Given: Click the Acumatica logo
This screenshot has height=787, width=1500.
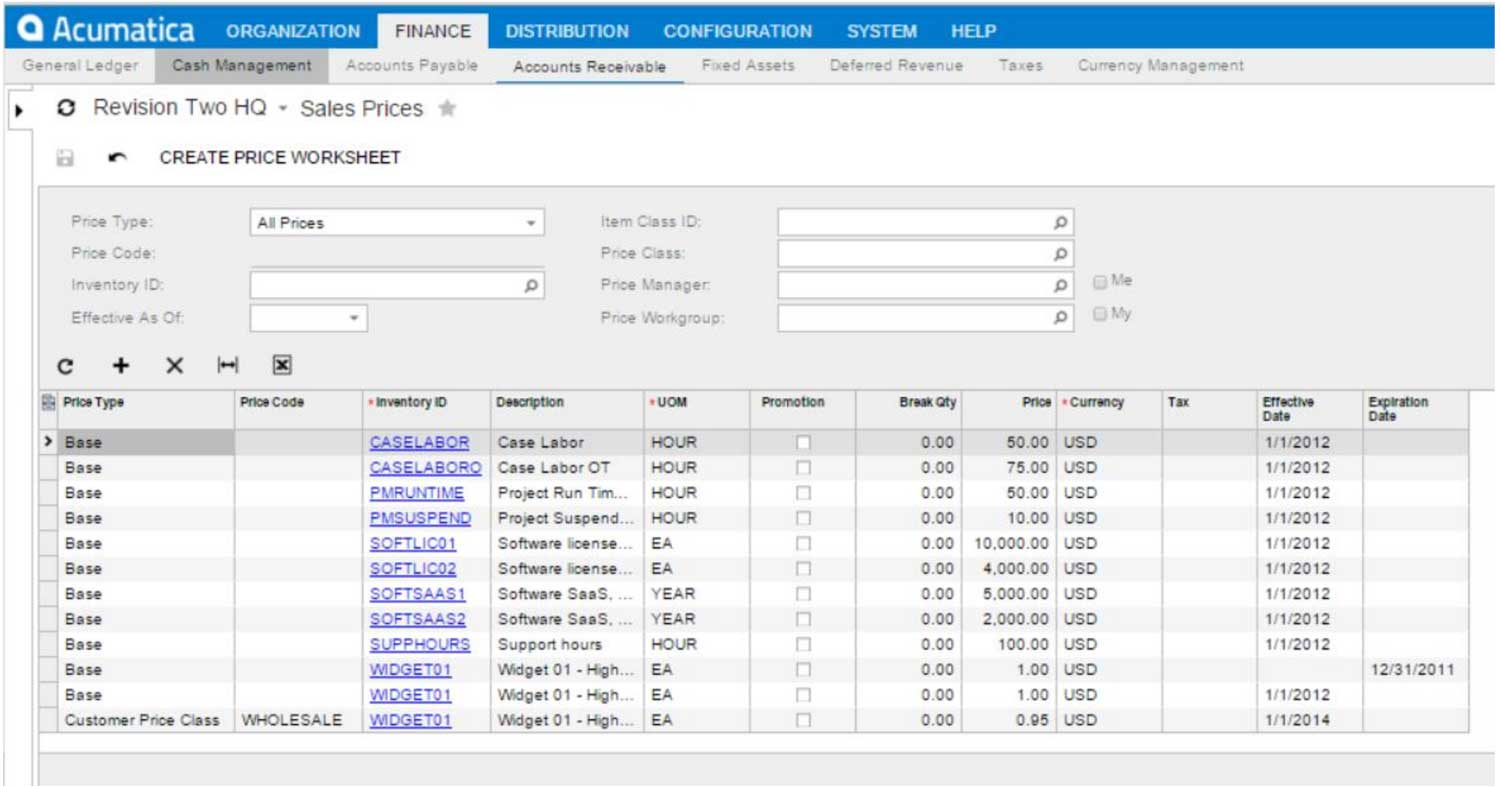Looking at the screenshot, I should pos(107,30).
